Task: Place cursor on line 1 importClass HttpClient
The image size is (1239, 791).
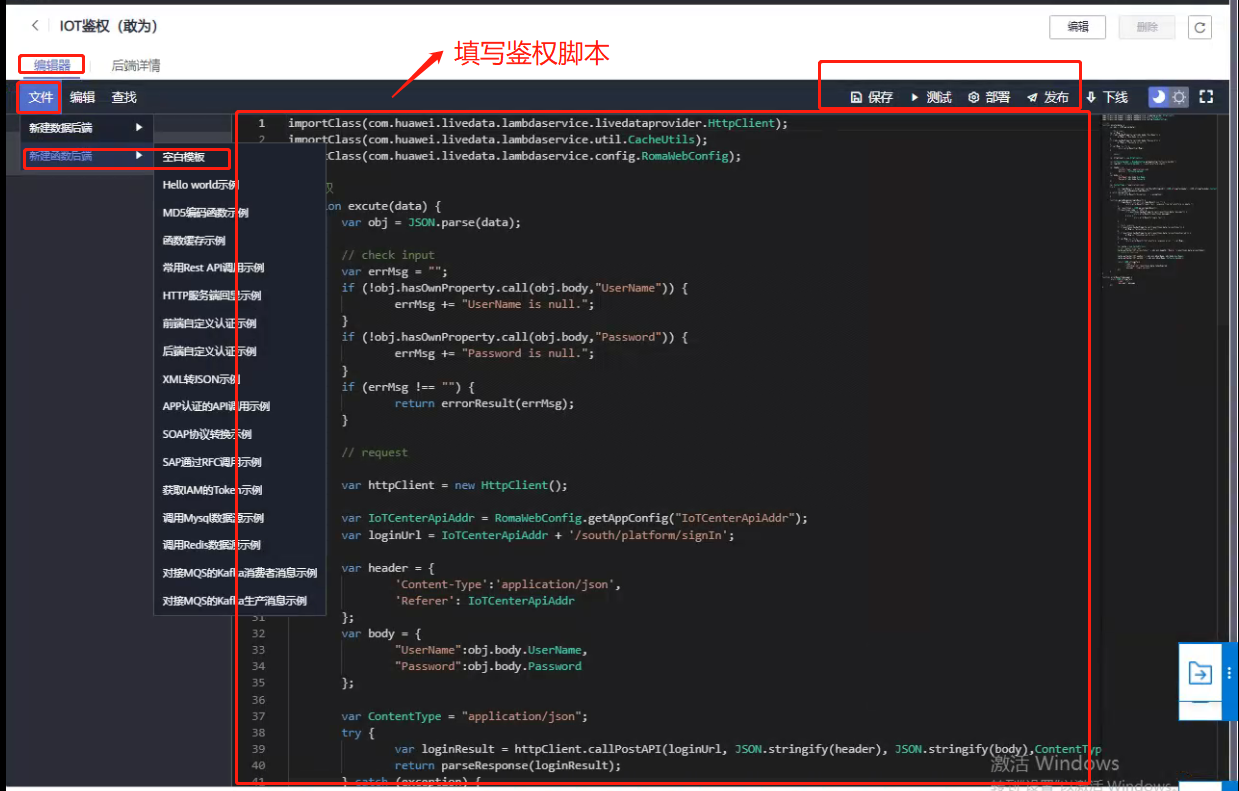Action: point(538,123)
